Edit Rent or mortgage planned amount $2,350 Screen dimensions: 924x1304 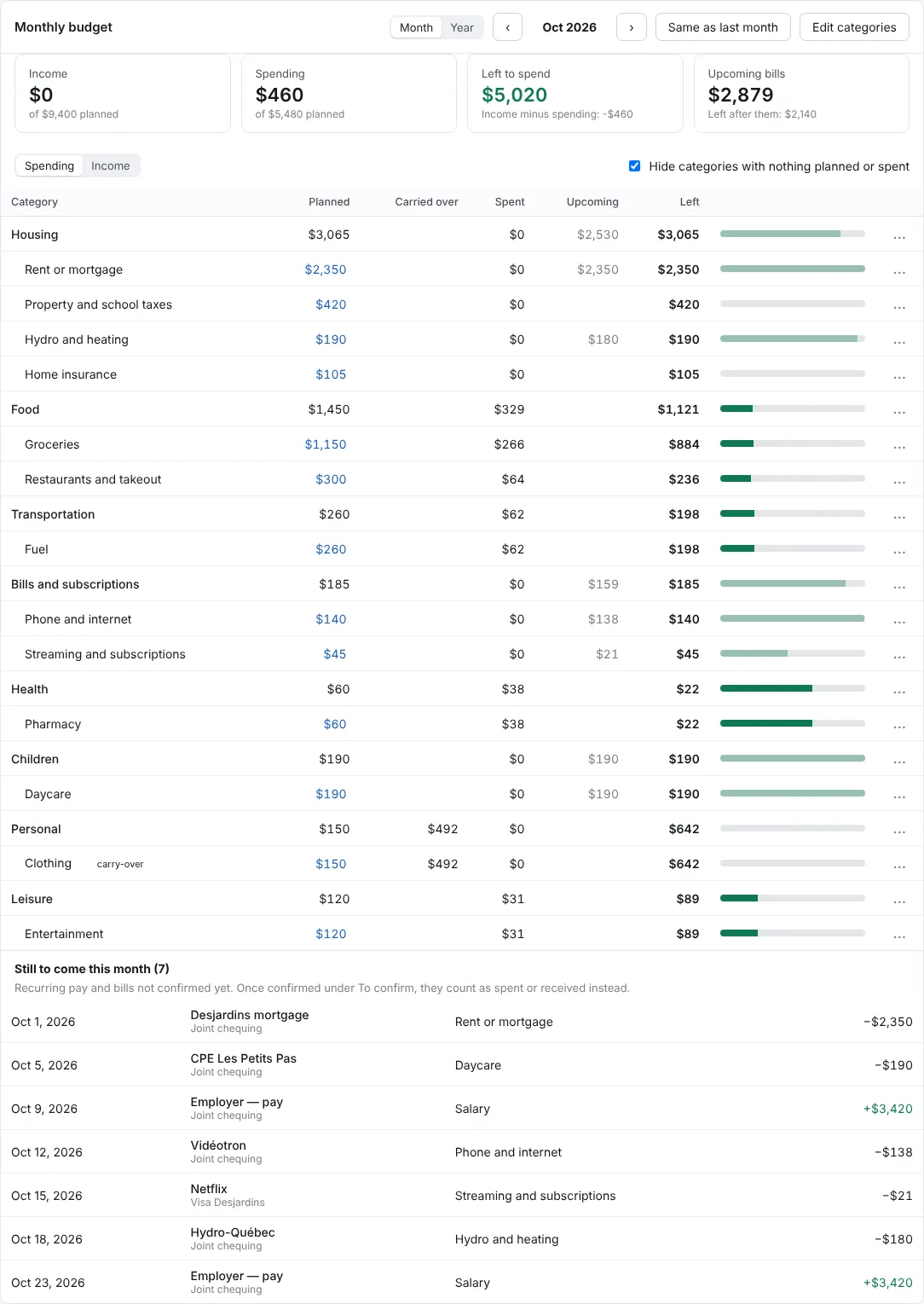coord(326,269)
